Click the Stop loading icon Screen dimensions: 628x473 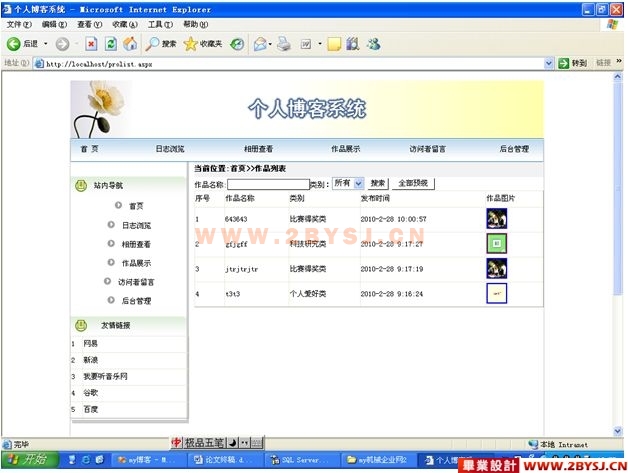[91, 44]
